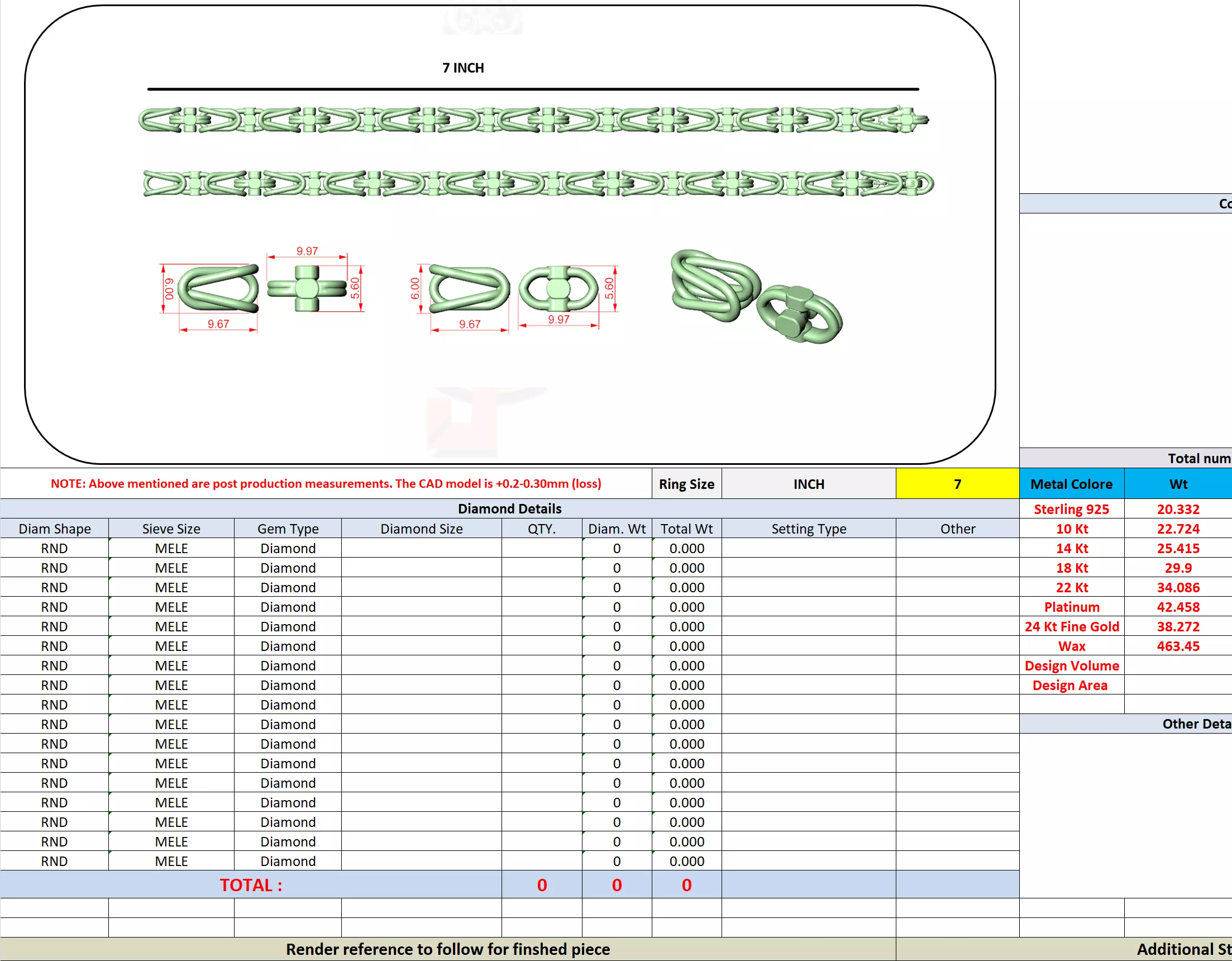Screen dimensions: 1232x961
Task: Click the Diamond Details section header
Action: [x=509, y=508]
